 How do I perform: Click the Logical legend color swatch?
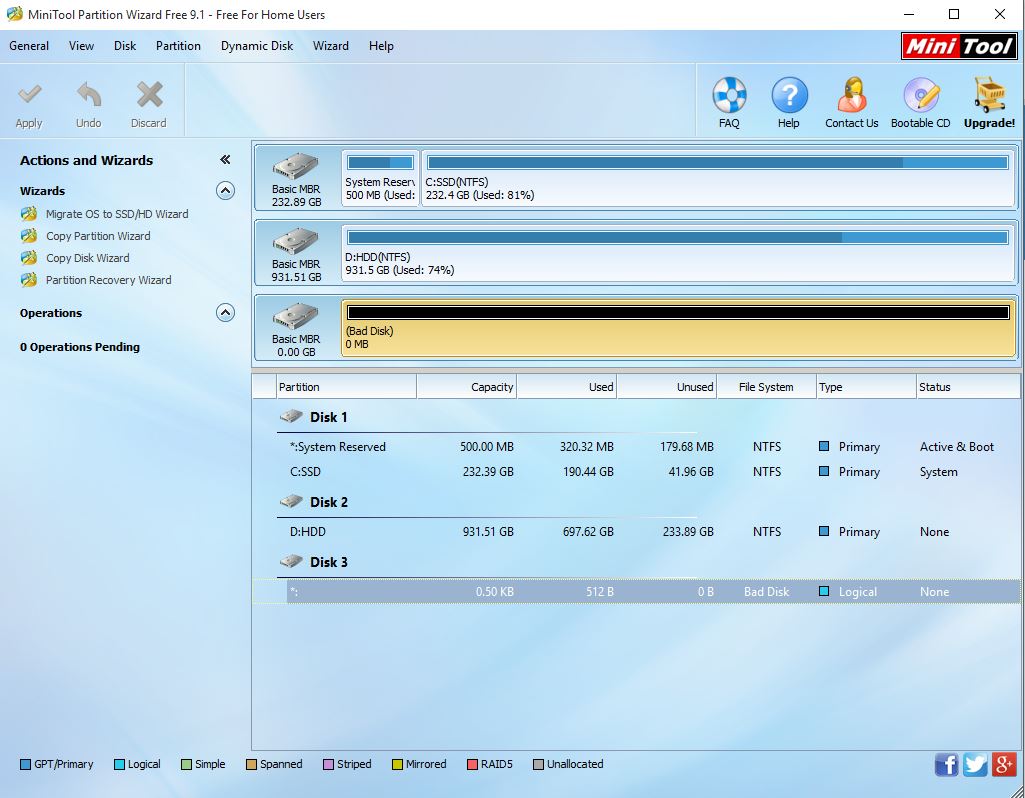(119, 765)
